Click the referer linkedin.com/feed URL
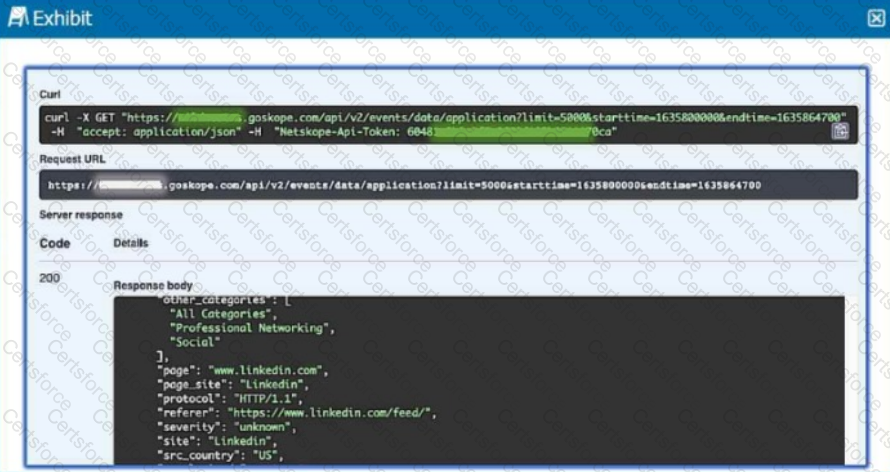890x472 pixels. 331,411
